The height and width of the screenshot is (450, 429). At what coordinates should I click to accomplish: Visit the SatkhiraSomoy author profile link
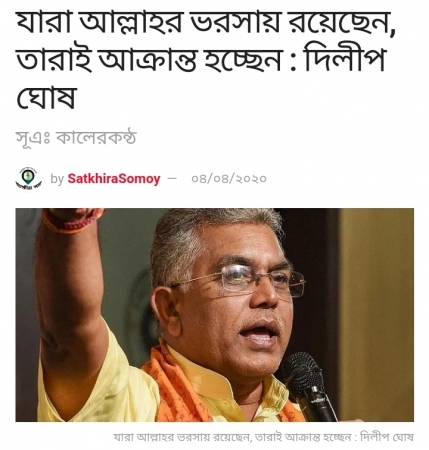(114, 179)
